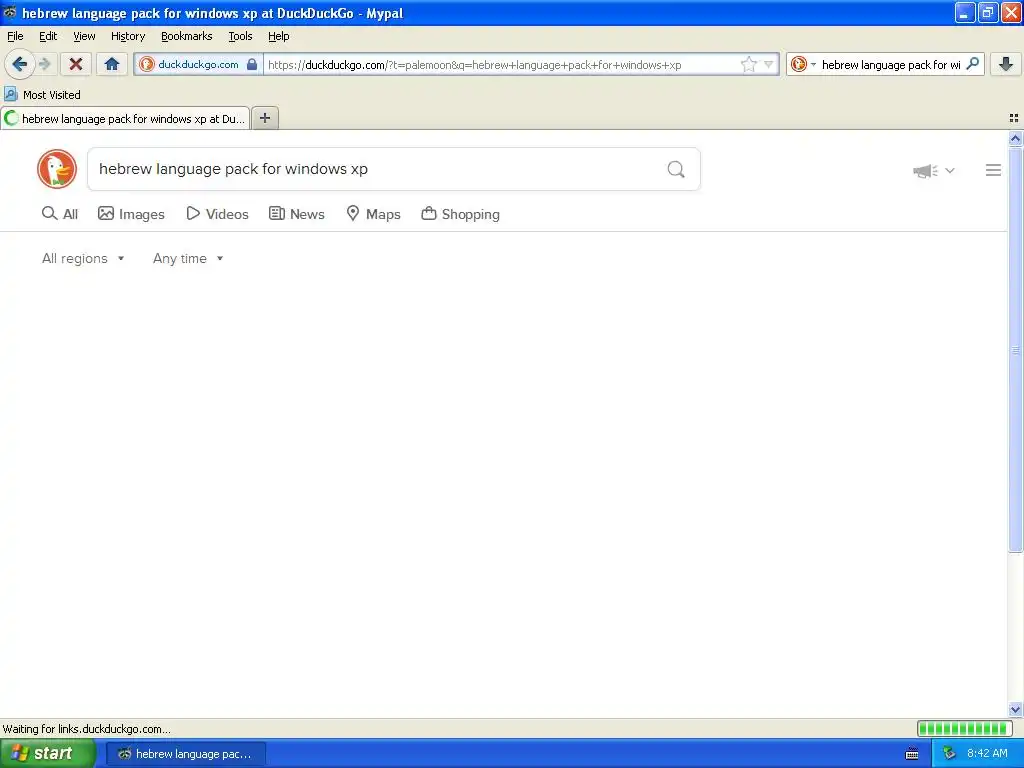Switch to Videos results
Screen dimensions: 1024x768
(217, 214)
